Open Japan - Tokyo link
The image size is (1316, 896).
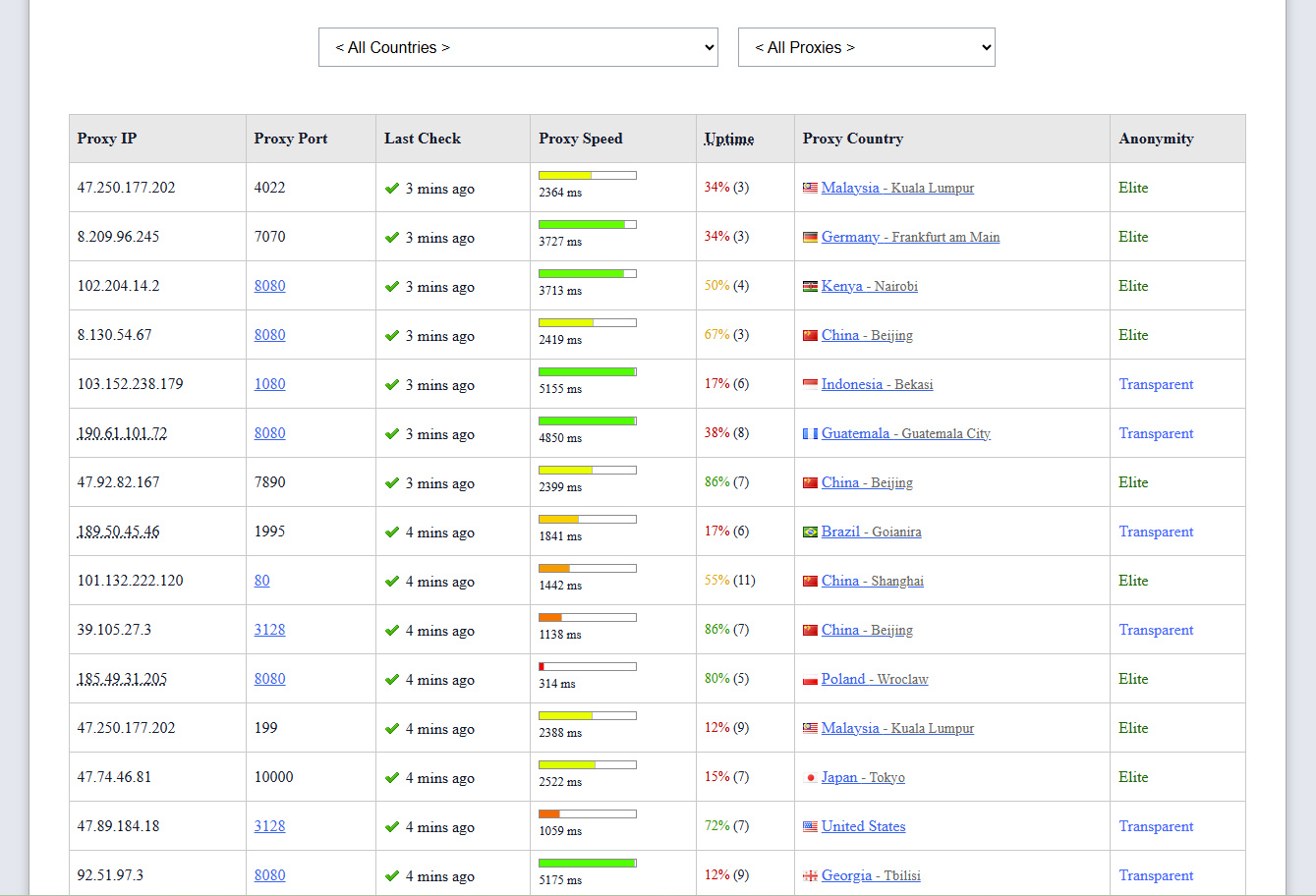pyautogui.click(x=863, y=777)
